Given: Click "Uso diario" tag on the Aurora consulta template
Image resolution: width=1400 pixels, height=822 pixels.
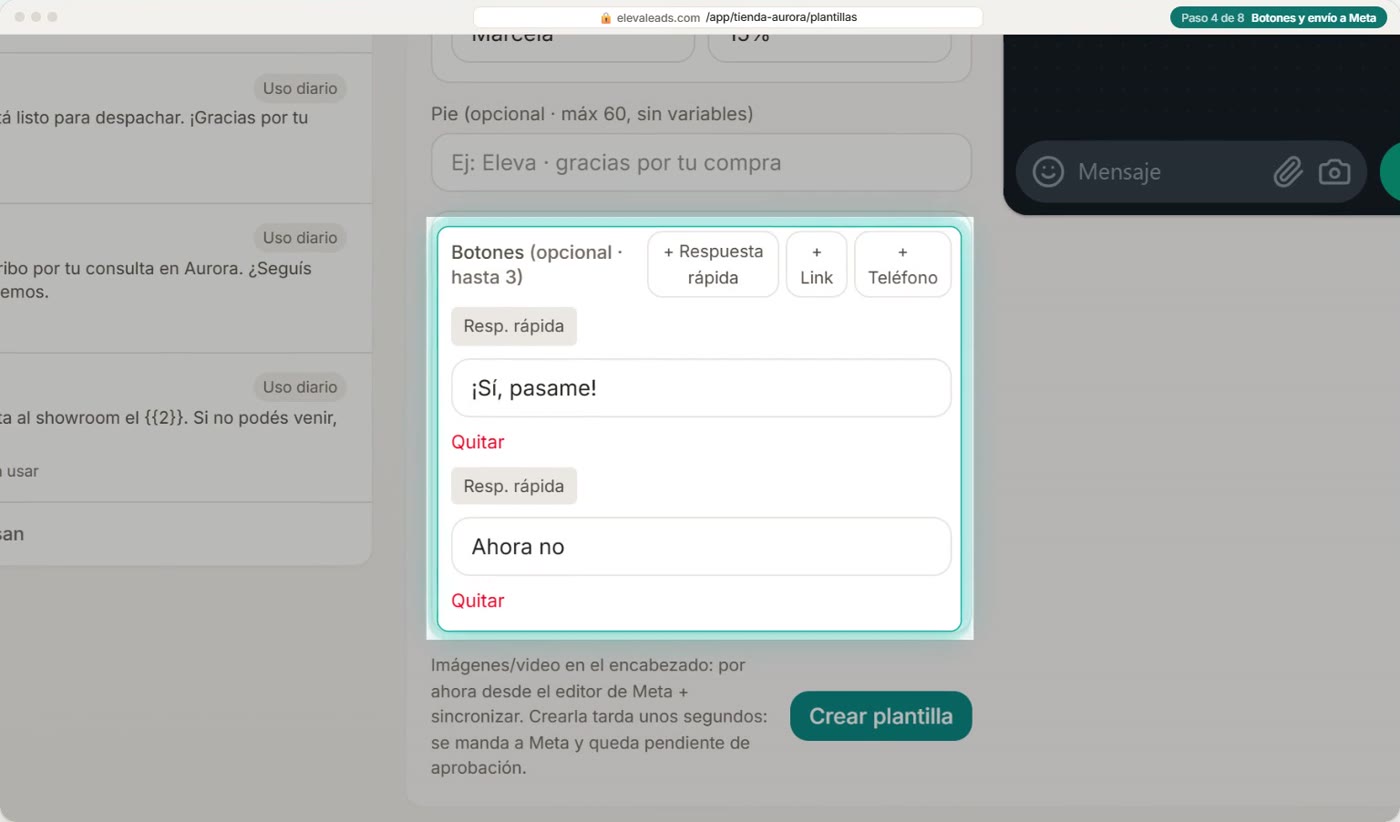Looking at the screenshot, I should 300,238.
